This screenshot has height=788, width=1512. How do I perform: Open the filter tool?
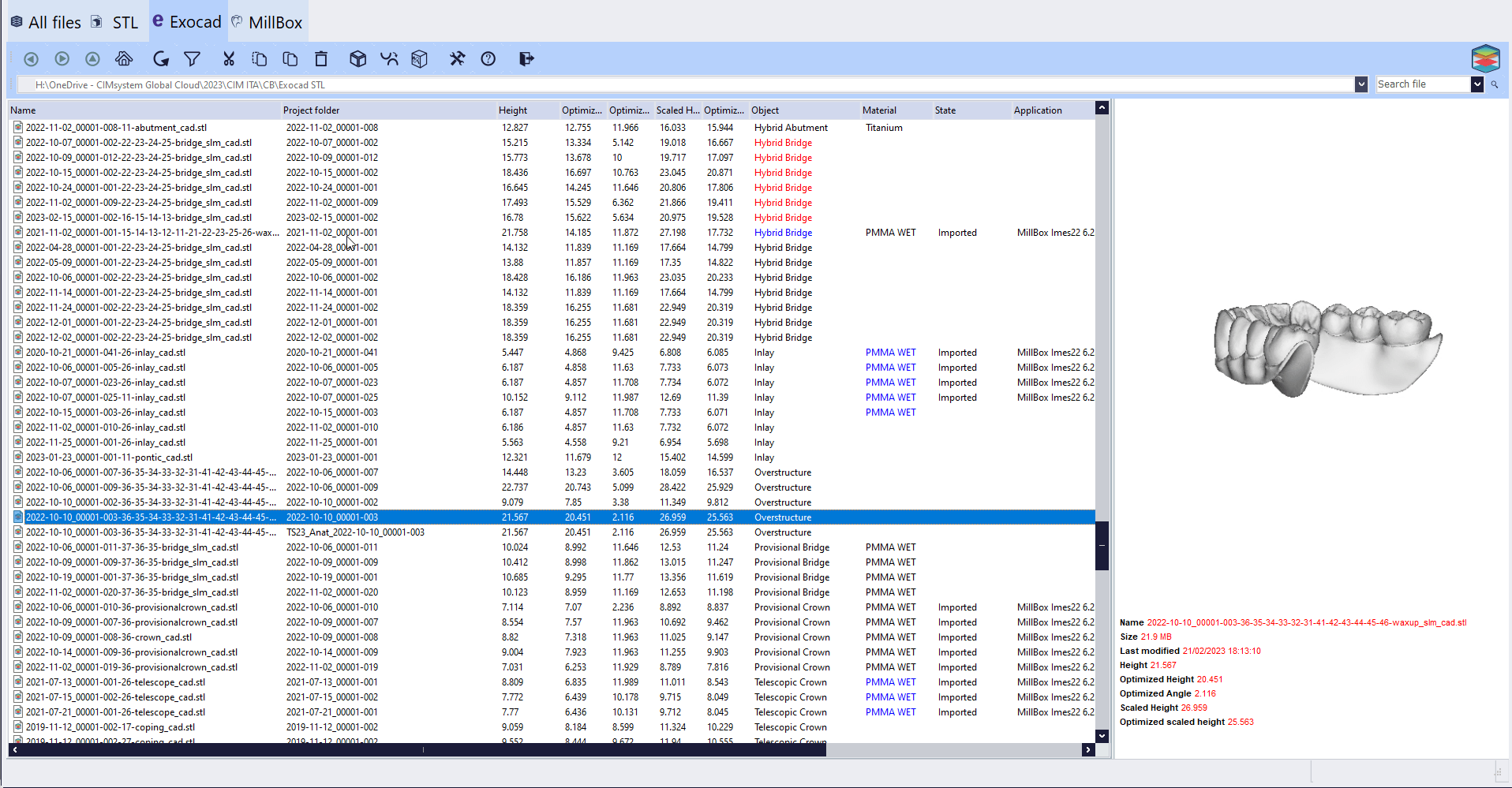pos(192,58)
